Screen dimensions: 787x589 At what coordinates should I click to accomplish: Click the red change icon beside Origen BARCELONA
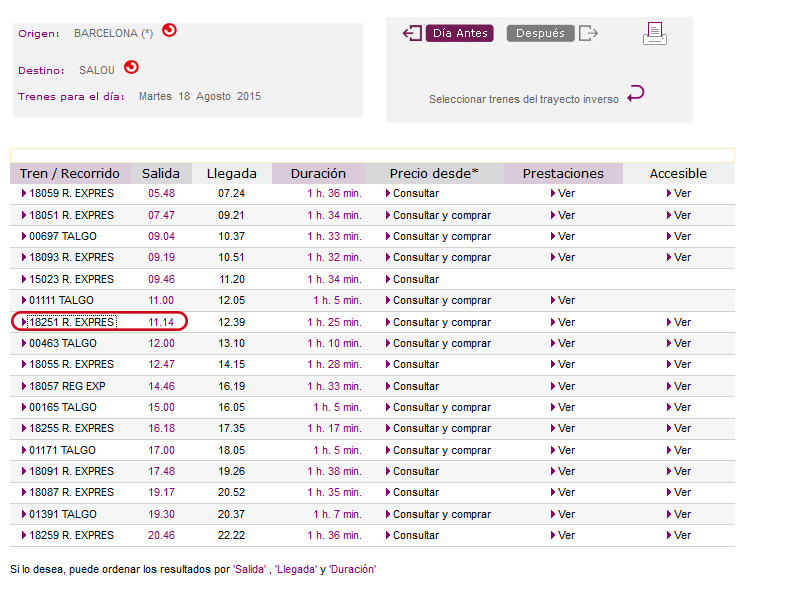169,31
